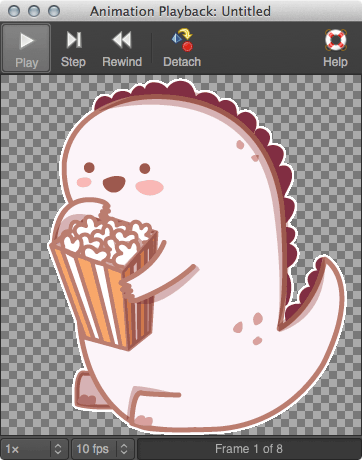Screen dimensions: 362x460
Task: Open the 10 fps speed dropdown
Action: tap(103, 449)
